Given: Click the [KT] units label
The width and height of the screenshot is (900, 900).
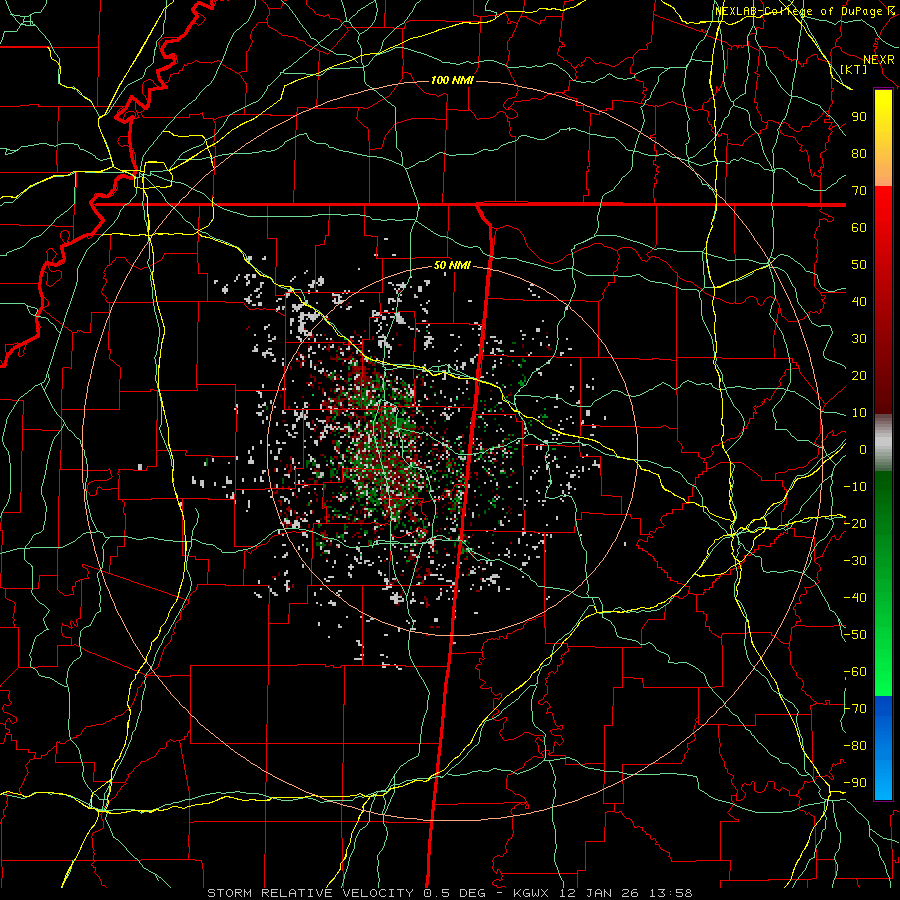Looking at the screenshot, I should click(854, 69).
